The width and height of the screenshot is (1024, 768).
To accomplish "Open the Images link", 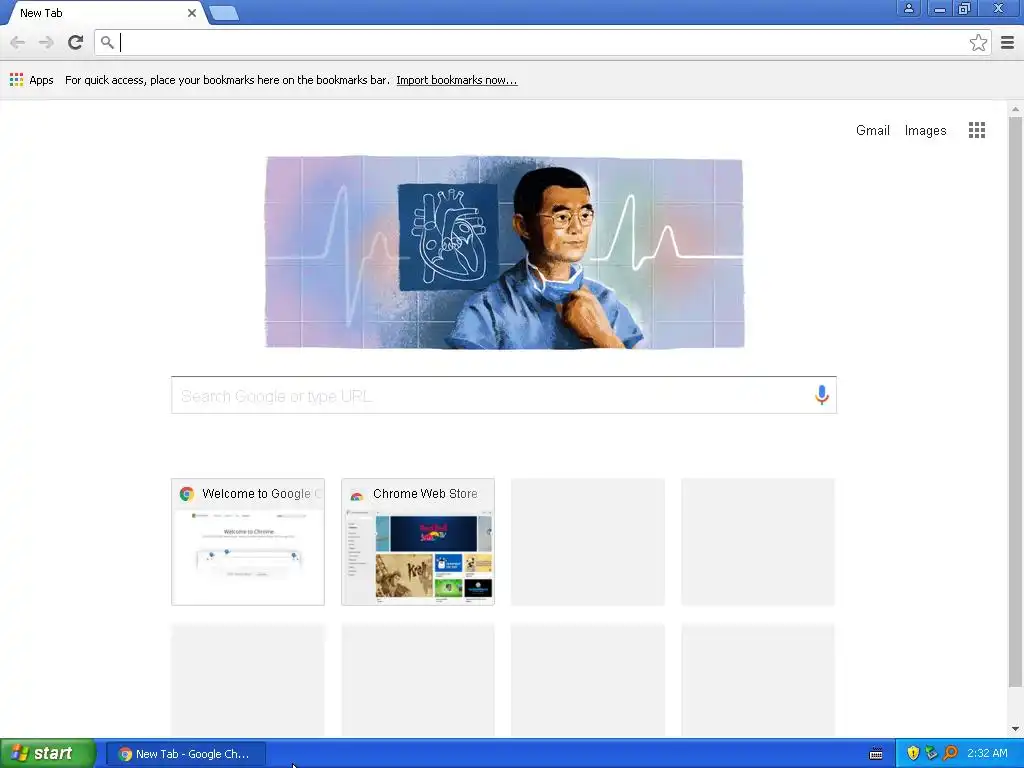I will tap(925, 131).
